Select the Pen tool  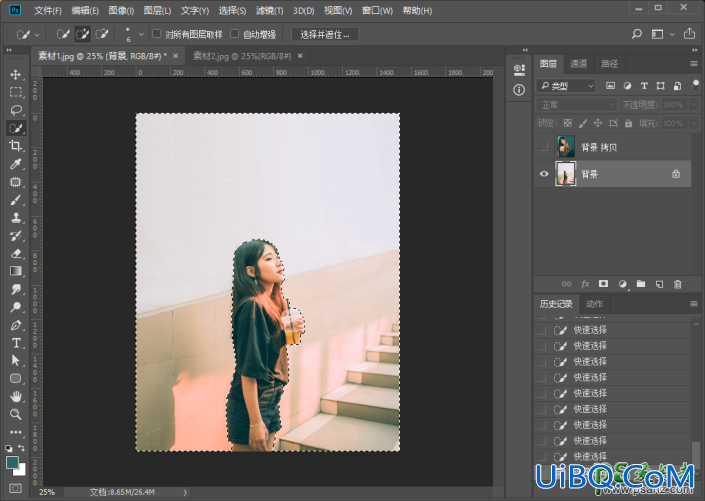pos(16,325)
